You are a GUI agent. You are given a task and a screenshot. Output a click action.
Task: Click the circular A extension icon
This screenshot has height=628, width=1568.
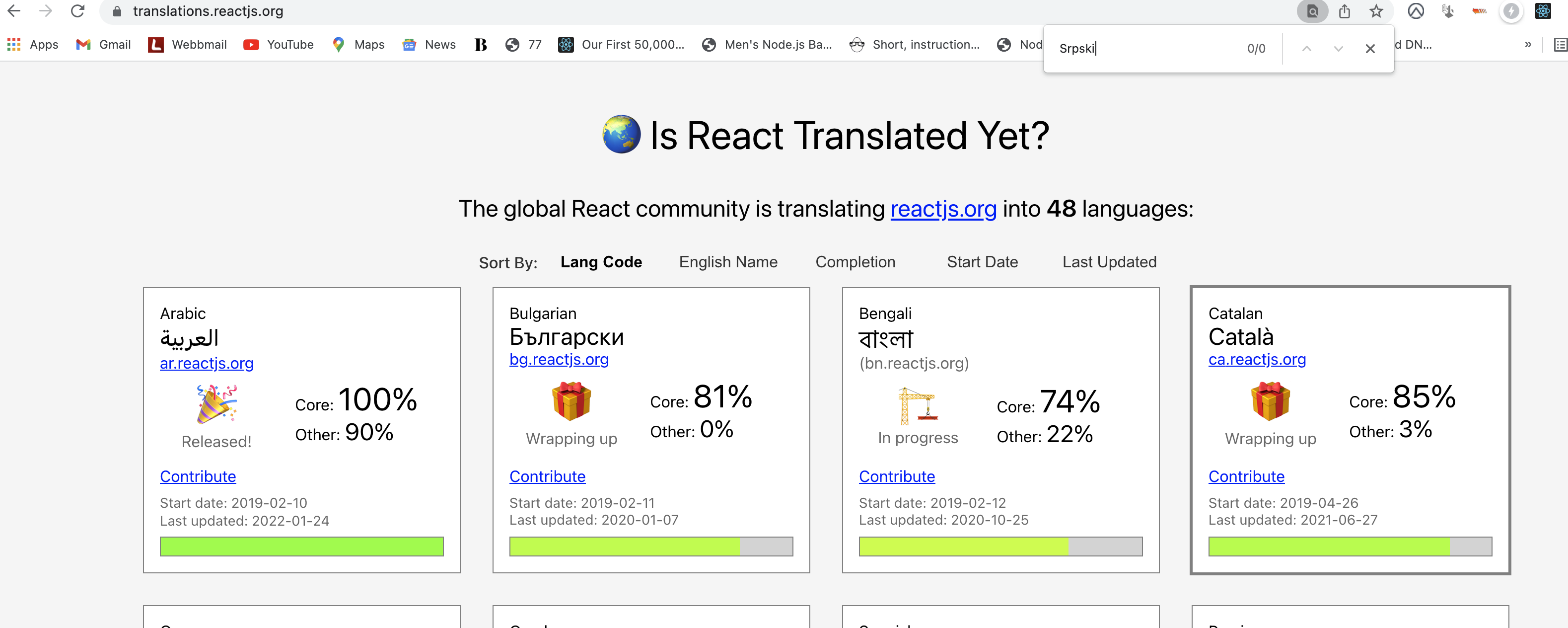(1416, 11)
